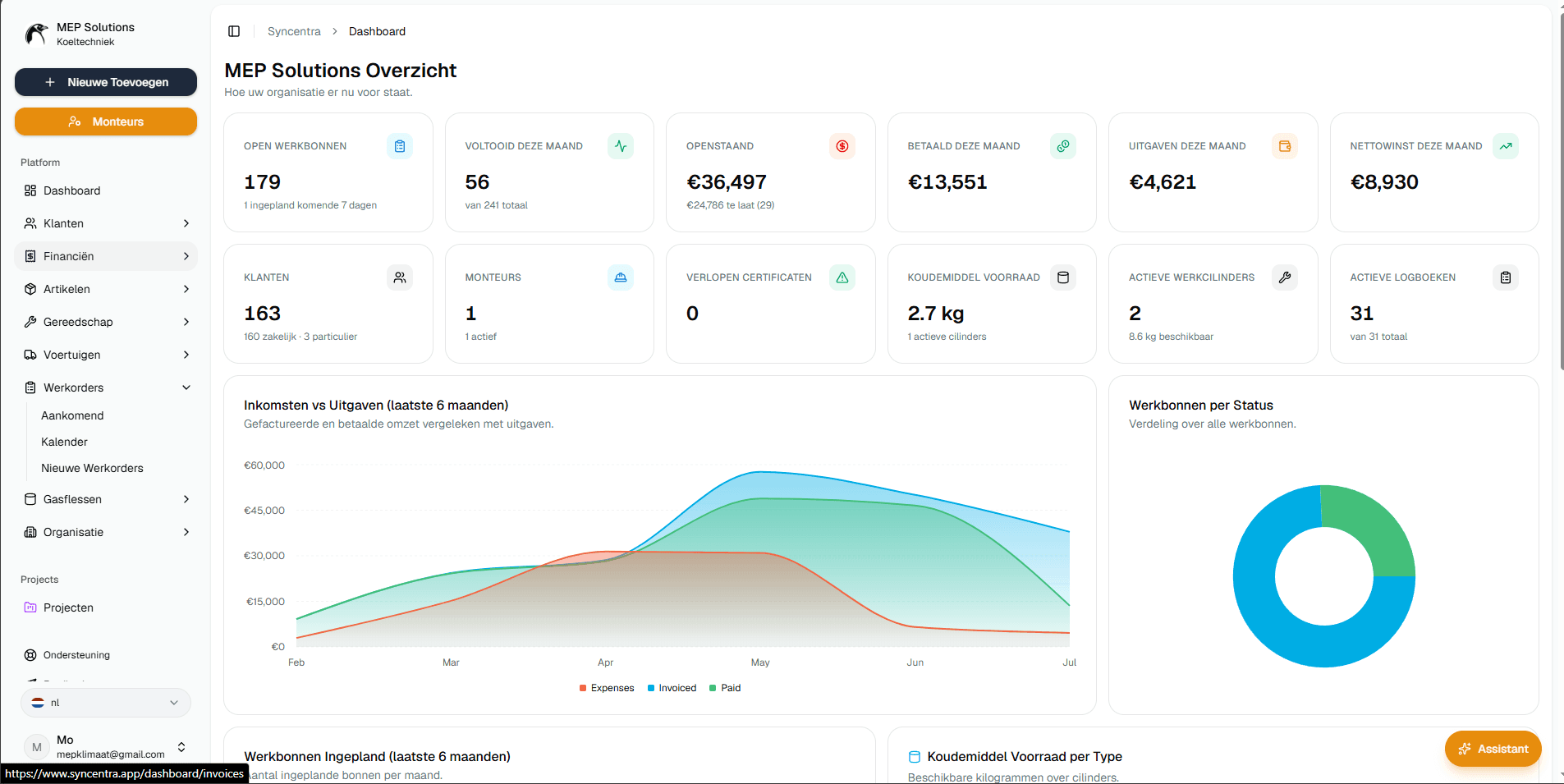Image resolution: width=1564 pixels, height=784 pixels.
Task: Click the Financiën receipt icon in sidebar
Action: [x=30, y=256]
